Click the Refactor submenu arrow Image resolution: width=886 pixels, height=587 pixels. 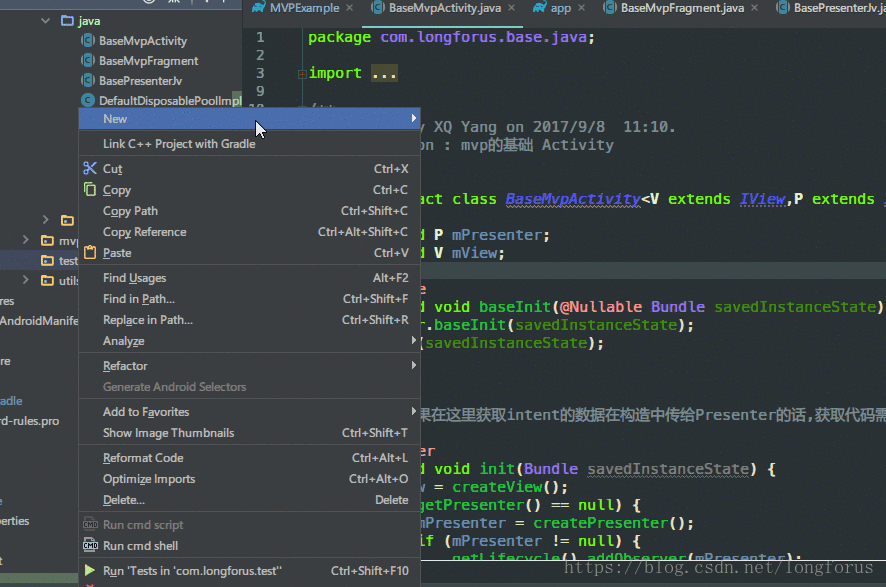pos(414,365)
